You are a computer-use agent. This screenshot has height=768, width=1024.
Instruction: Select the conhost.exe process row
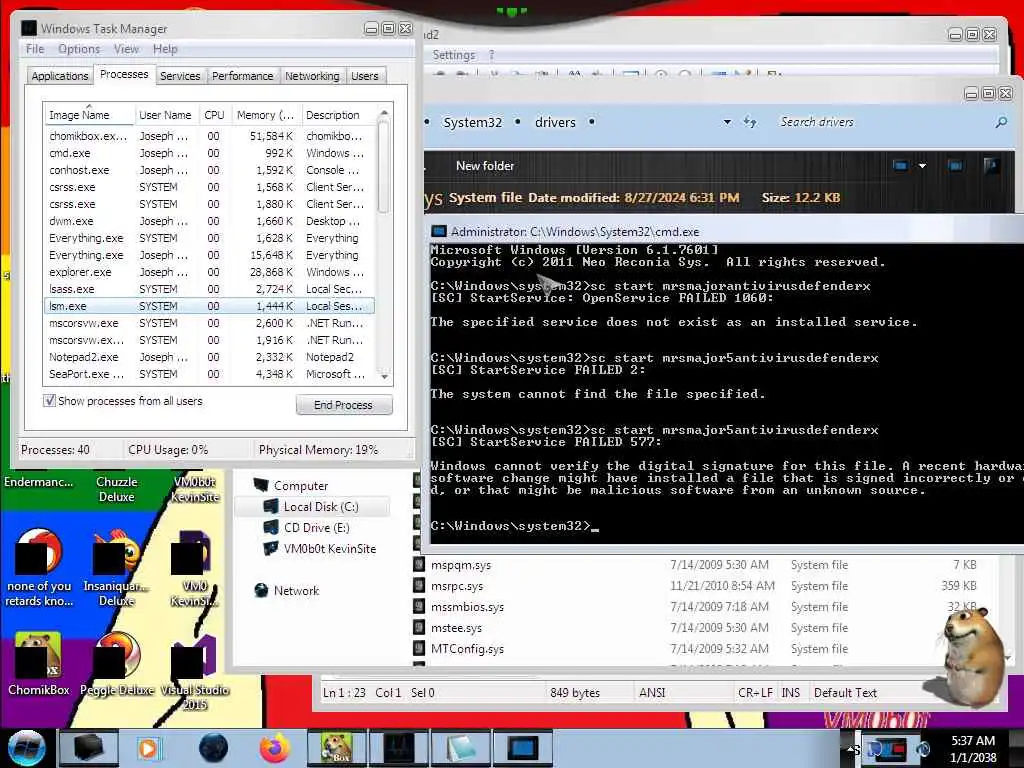point(209,170)
